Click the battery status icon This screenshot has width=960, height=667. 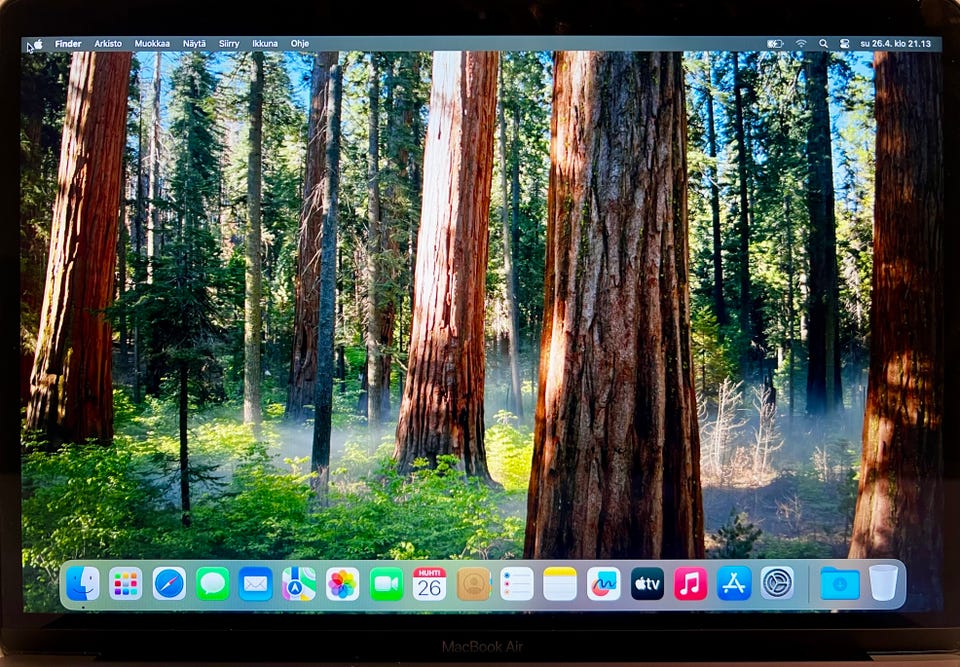[775, 44]
